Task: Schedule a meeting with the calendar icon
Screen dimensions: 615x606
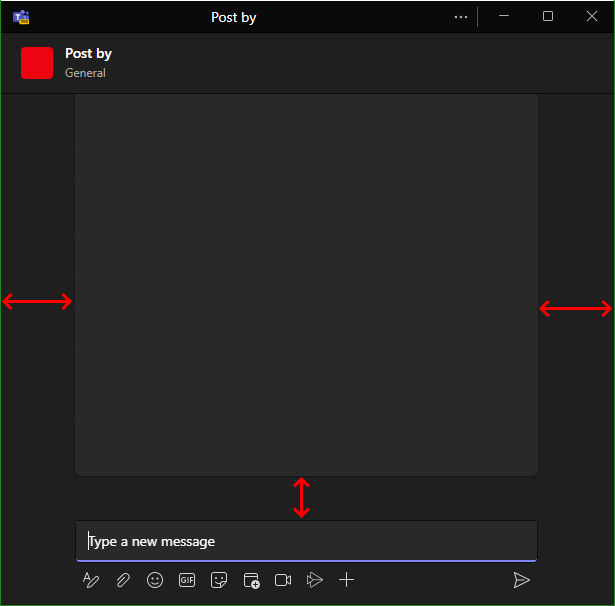Action: tap(251, 581)
